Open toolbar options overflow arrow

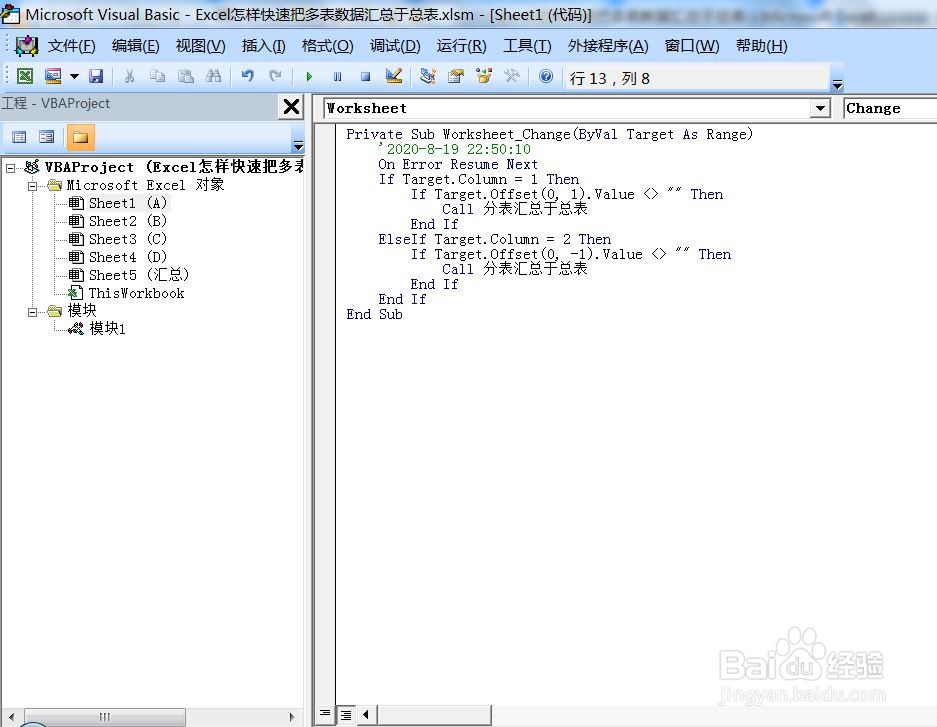838,85
